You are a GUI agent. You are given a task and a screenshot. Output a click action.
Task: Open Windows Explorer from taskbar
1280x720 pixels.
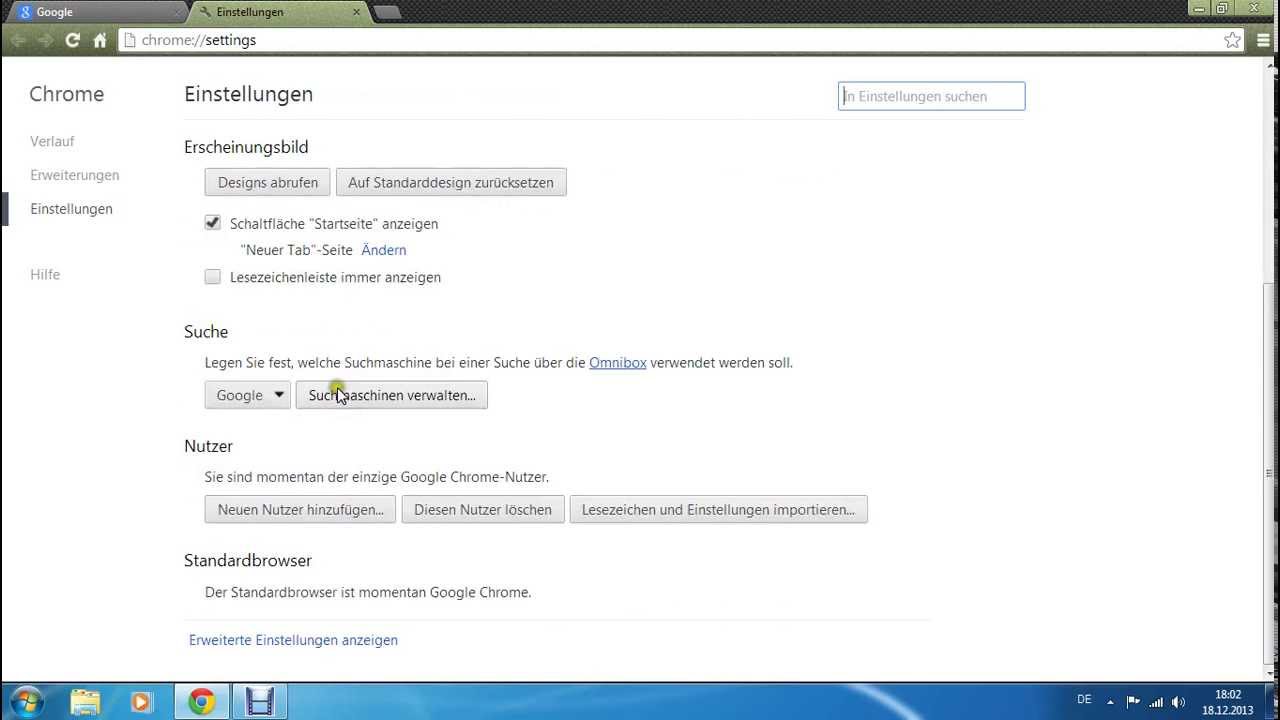(85, 702)
